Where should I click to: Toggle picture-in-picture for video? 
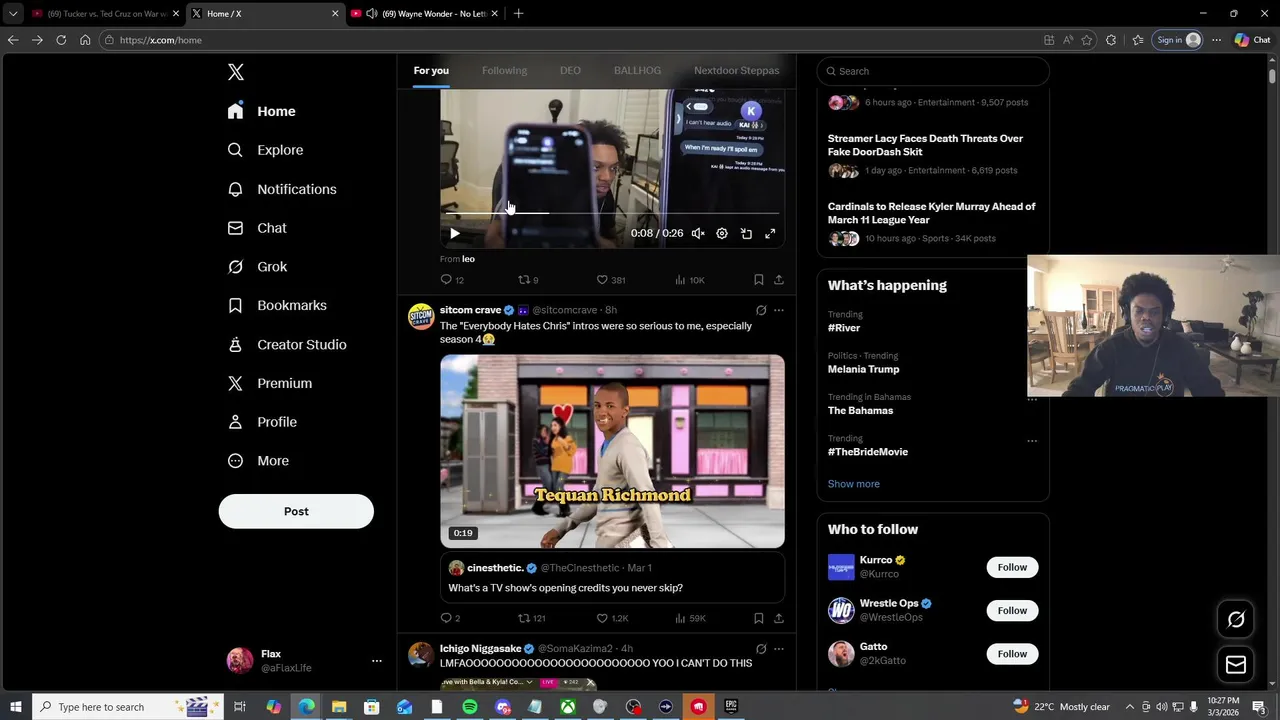pos(746,233)
